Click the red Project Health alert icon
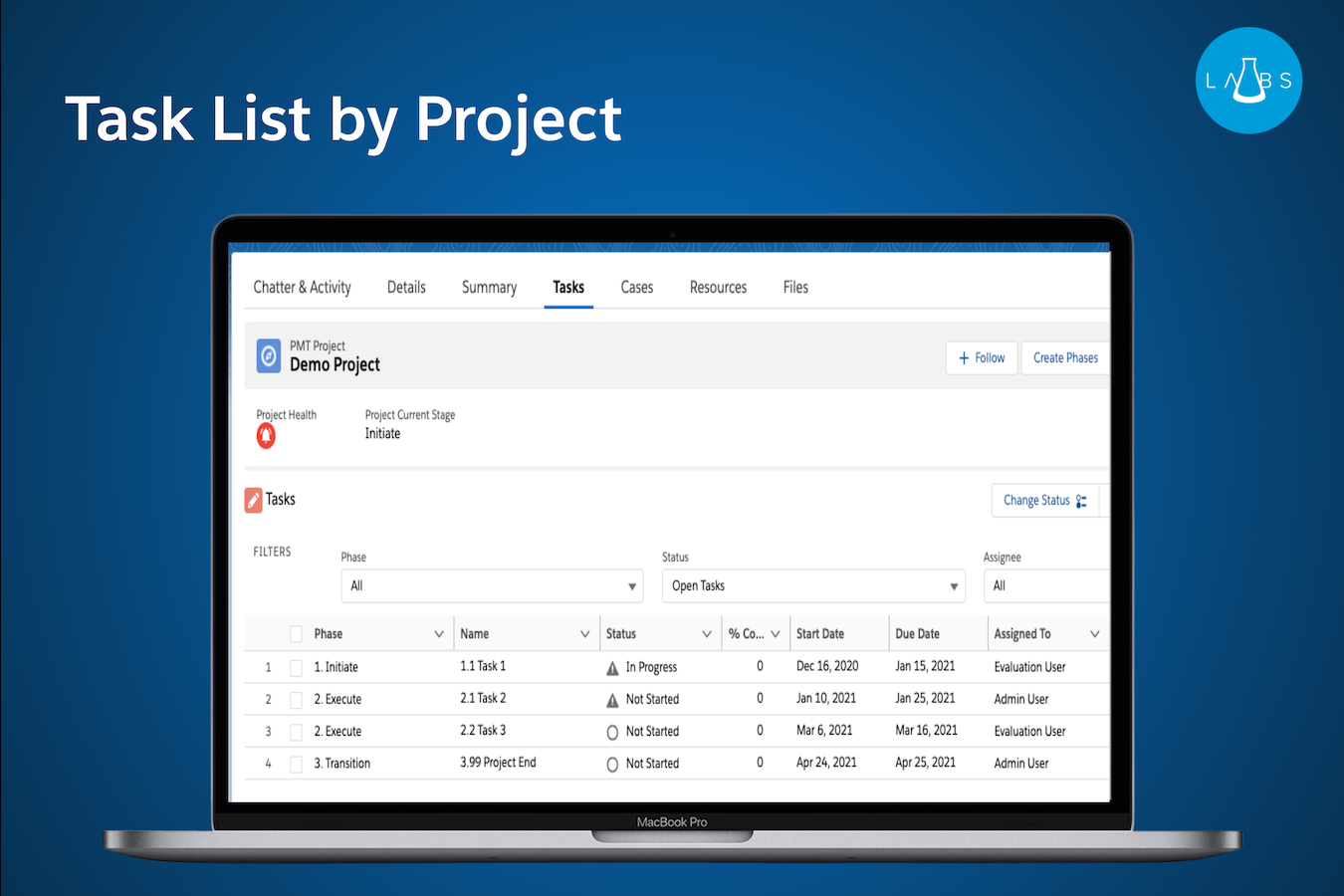The image size is (1344, 896). pyautogui.click(x=265, y=435)
